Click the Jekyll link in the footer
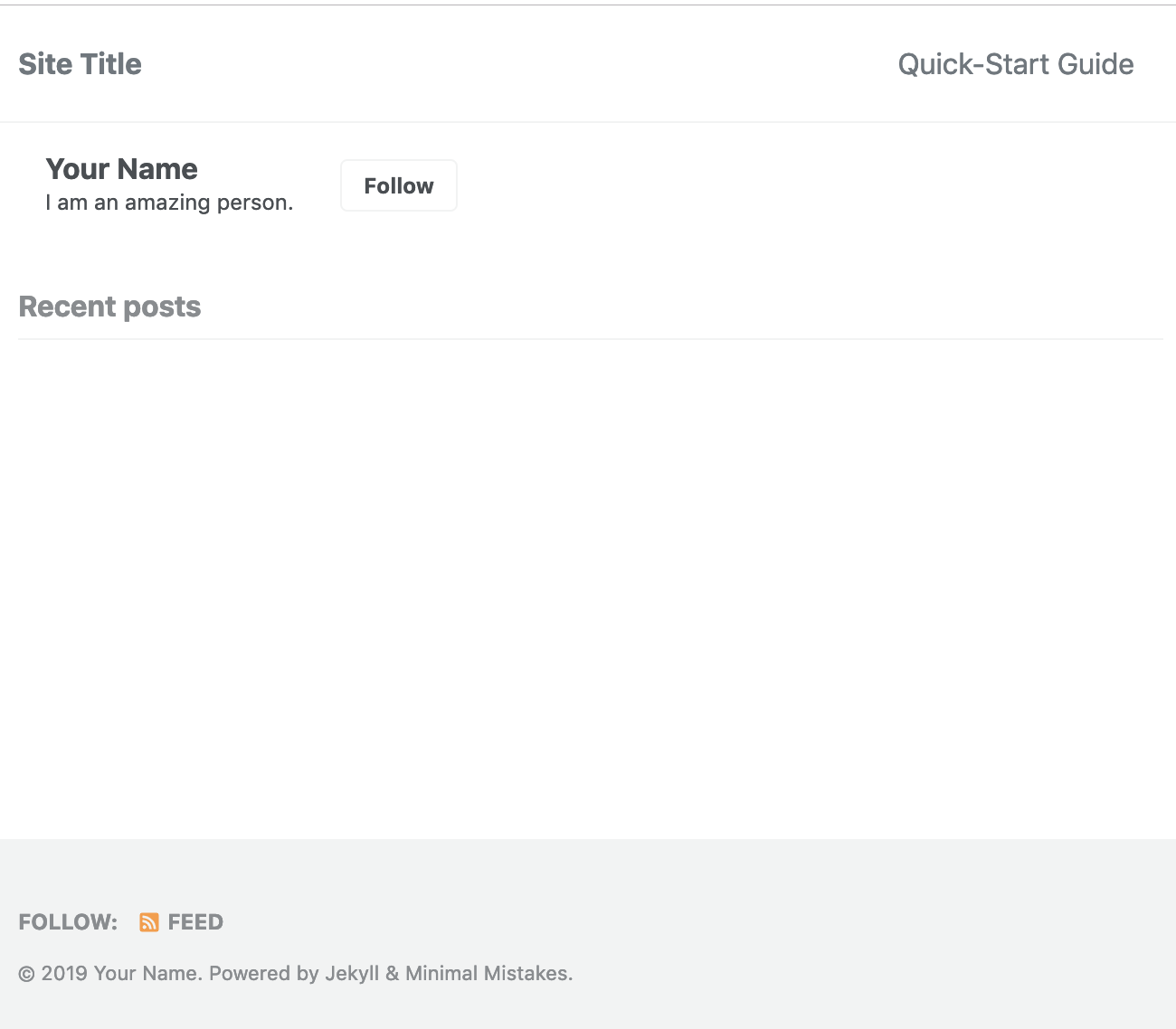This screenshot has width=1176, height=1029. [x=352, y=974]
